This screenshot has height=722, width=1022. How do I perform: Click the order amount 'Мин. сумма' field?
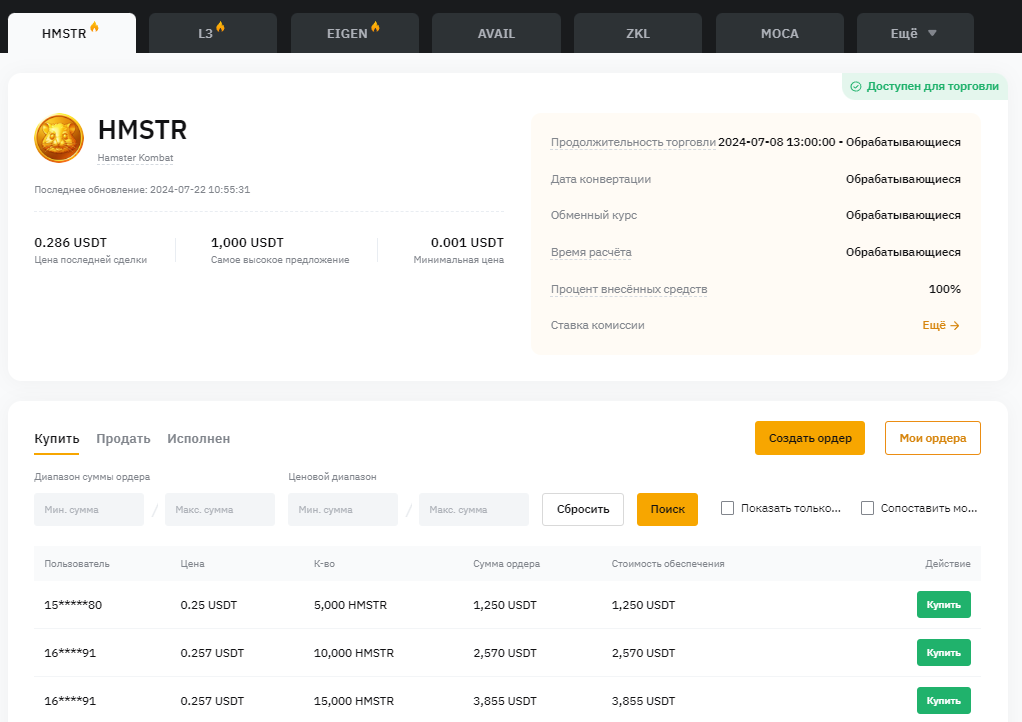(x=89, y=509)
